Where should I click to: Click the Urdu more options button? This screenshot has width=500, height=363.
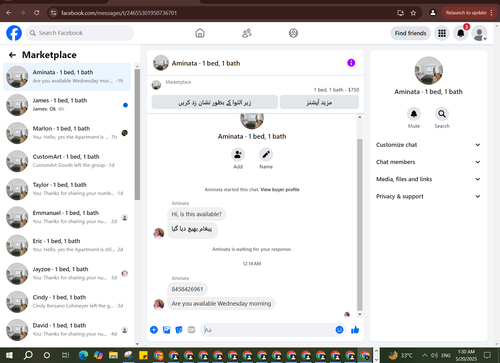point(319,102)
